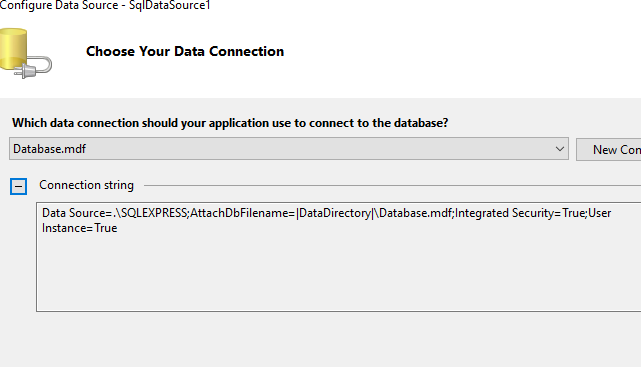Click Instance=True on the second line

[x=80, y=228]
